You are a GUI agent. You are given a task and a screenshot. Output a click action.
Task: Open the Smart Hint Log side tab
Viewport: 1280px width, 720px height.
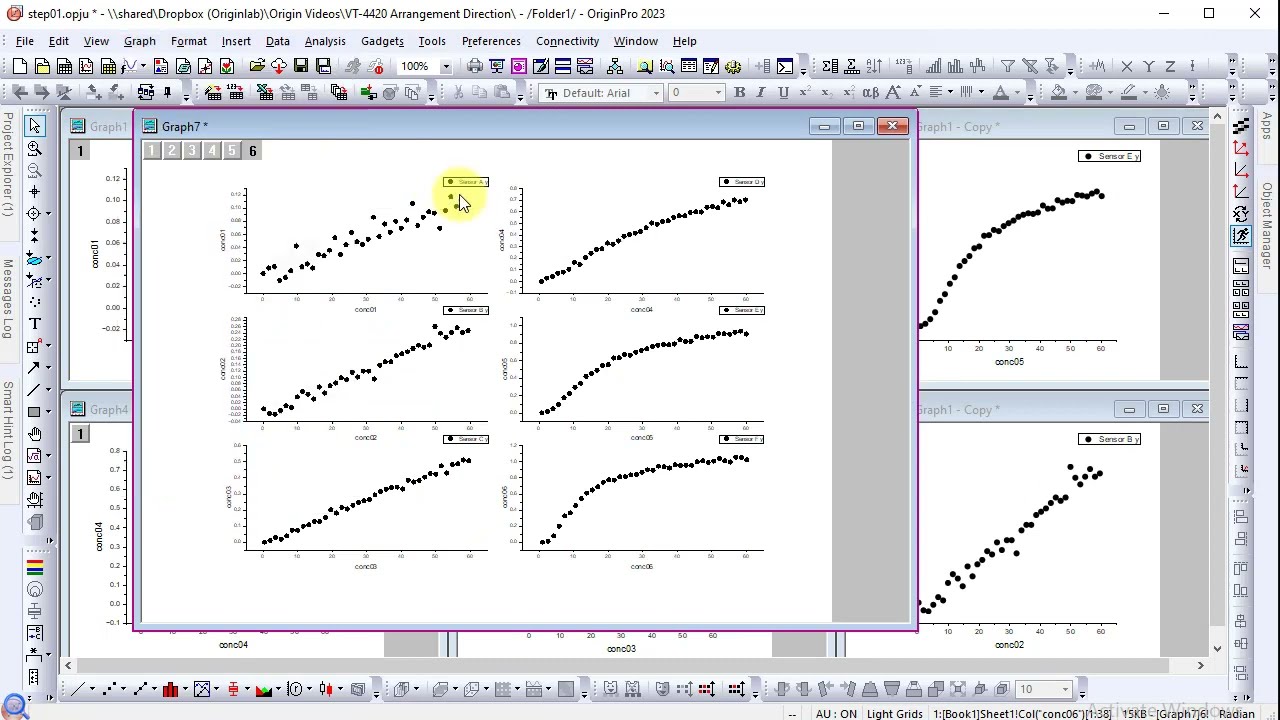tap(8, 430)
